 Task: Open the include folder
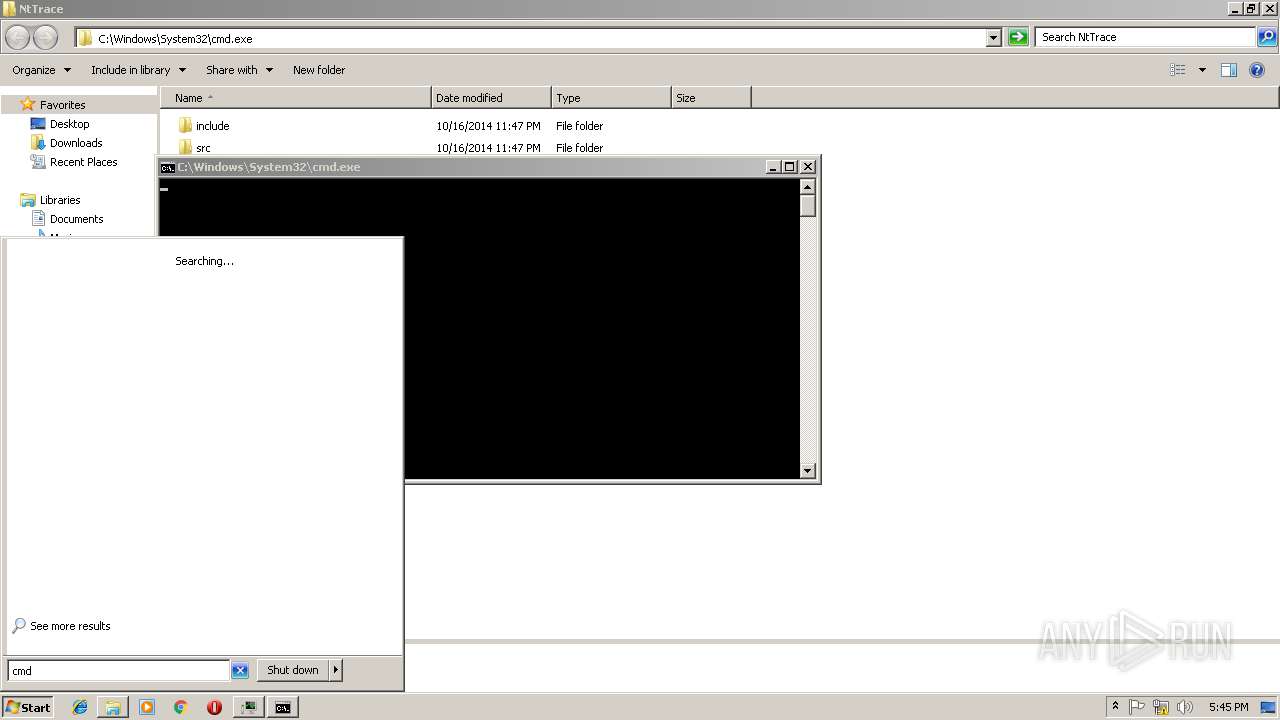213,126
